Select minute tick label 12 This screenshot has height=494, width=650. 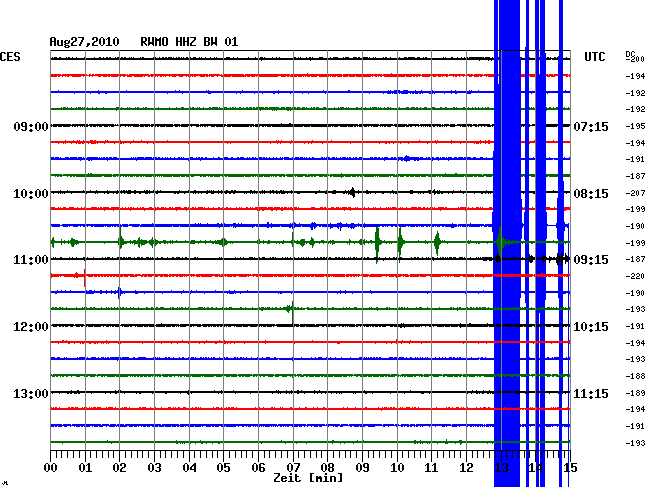[x=467, y=468]
